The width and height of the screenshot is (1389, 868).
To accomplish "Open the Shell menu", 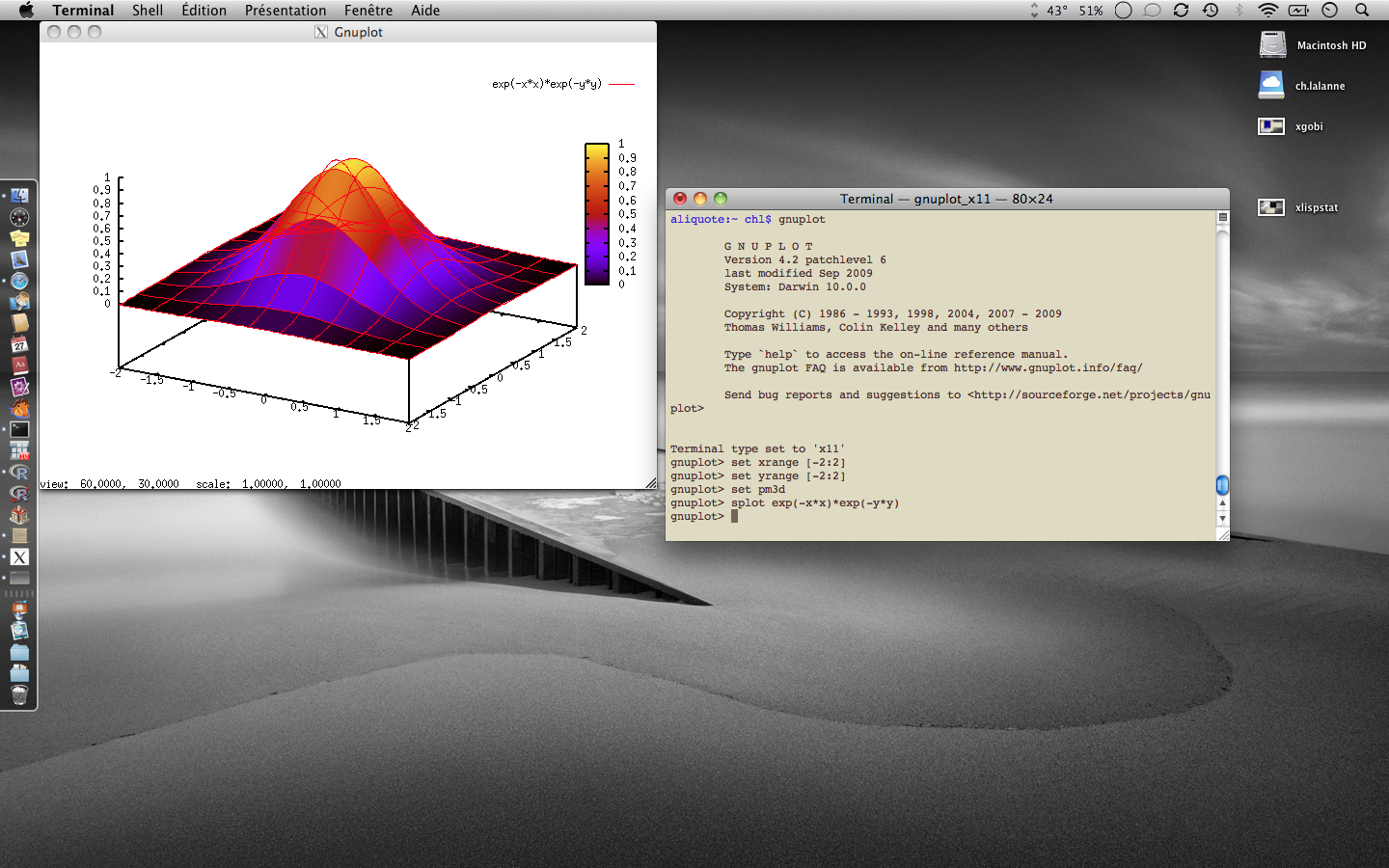I will (148, 11).
